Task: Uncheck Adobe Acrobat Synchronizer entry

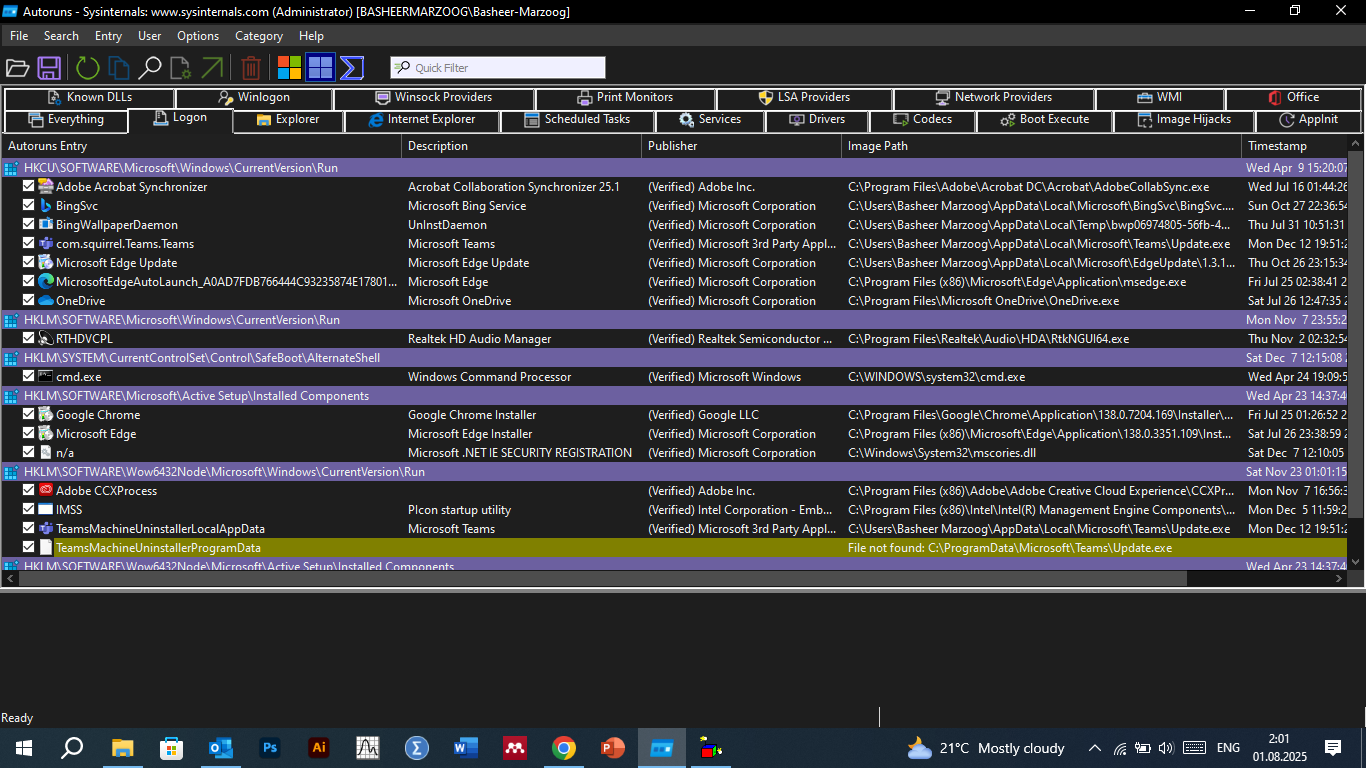Action: (x=29, y=187)
